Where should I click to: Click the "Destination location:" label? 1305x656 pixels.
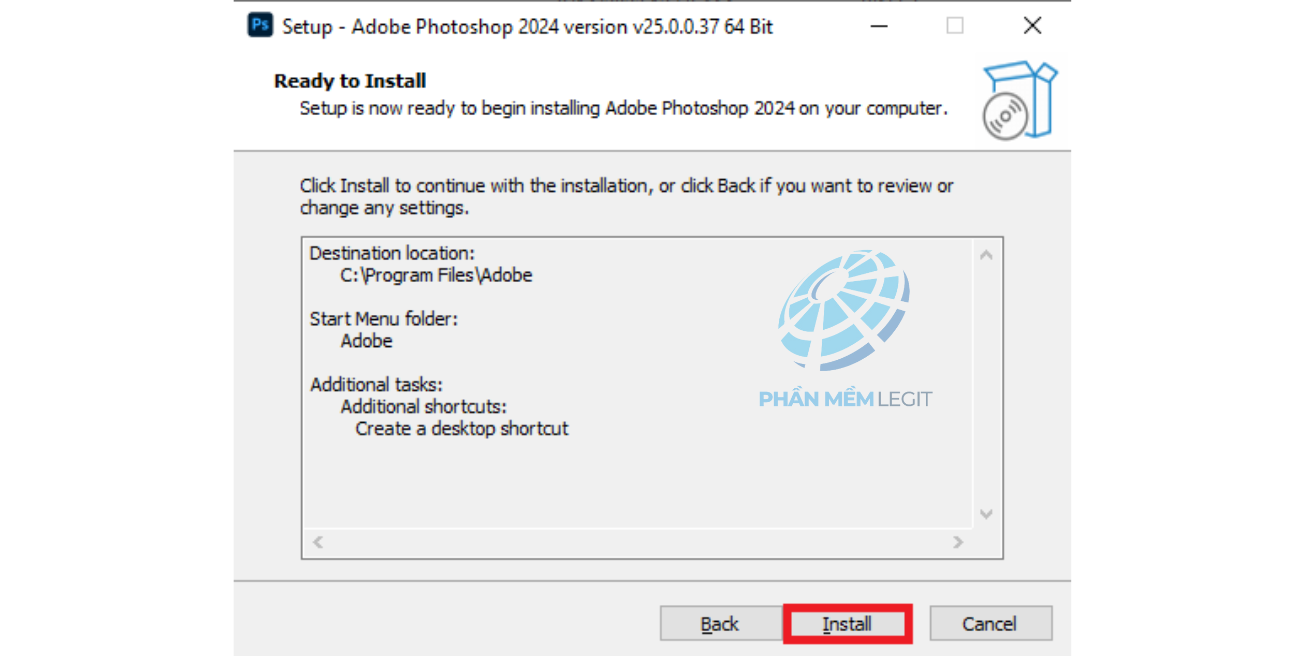(392, 253)
